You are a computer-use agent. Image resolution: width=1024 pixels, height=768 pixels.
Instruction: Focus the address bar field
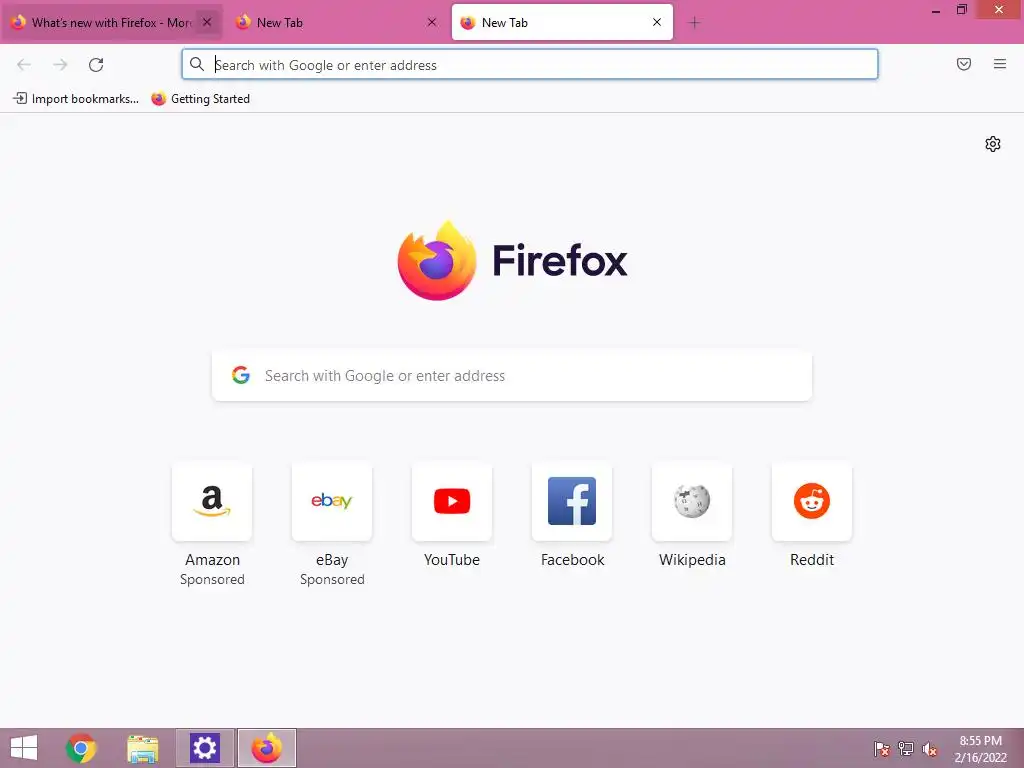pyautogui.click(x=530, y=64)
